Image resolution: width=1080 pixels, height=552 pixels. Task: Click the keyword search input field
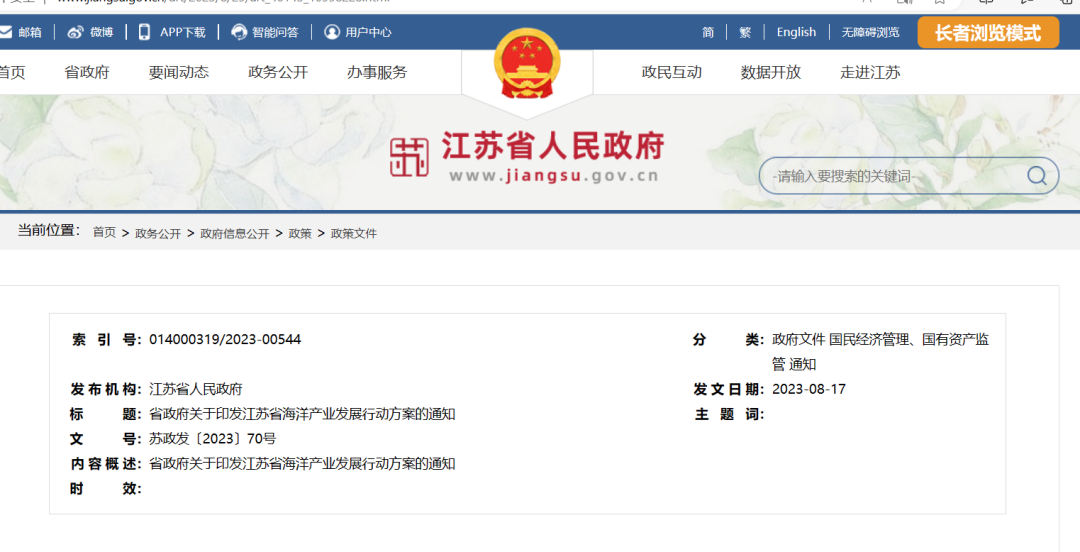pos(890,177)
